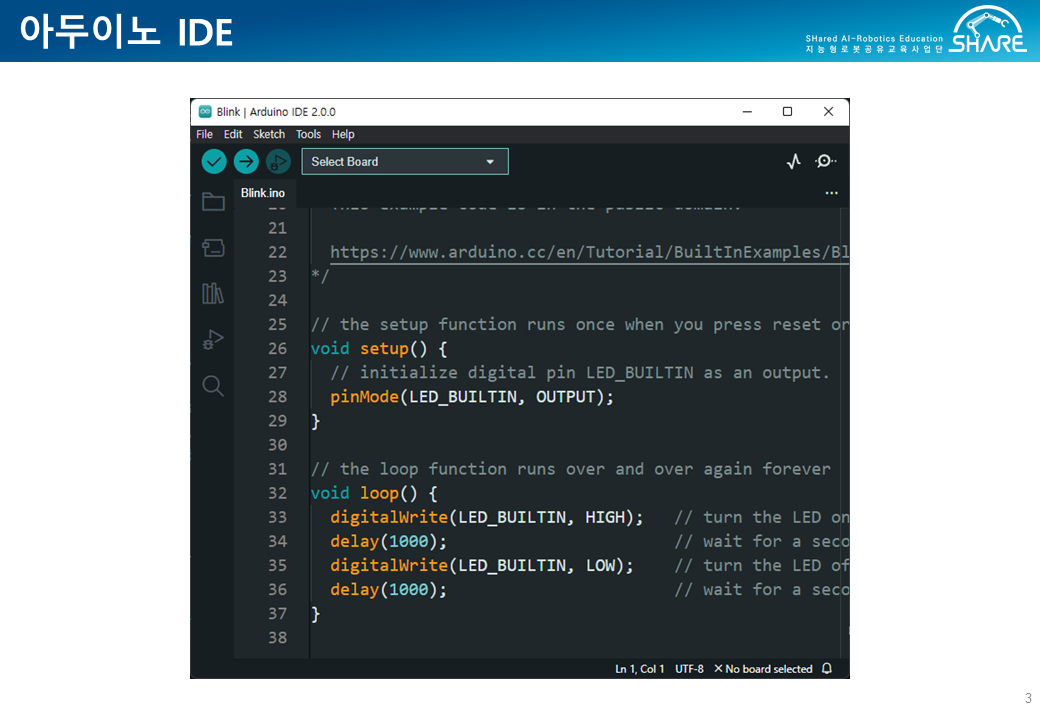Select the Blink.ino tab

[x=263, y=193]
